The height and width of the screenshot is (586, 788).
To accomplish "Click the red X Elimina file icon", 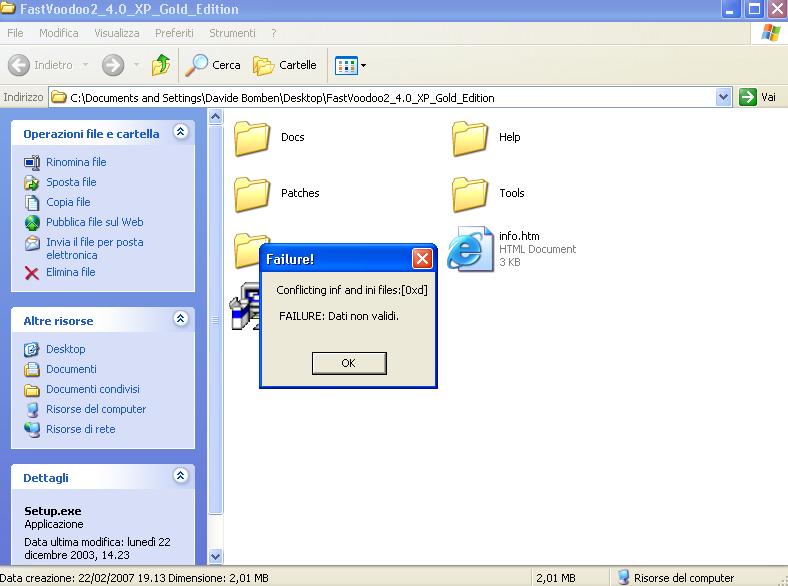I will point(32,273).
